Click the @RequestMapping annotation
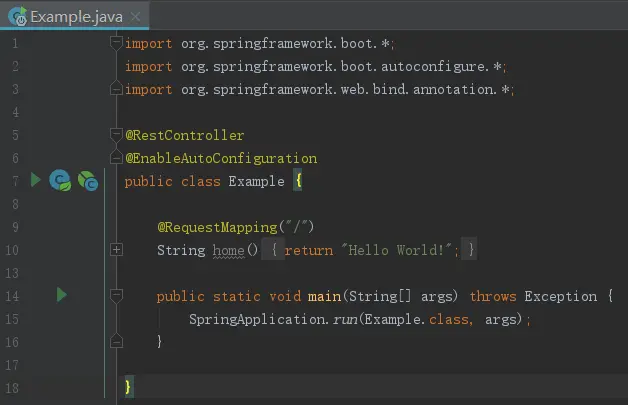The width and height of the screenshot is (628, 405). click(217, 228)
